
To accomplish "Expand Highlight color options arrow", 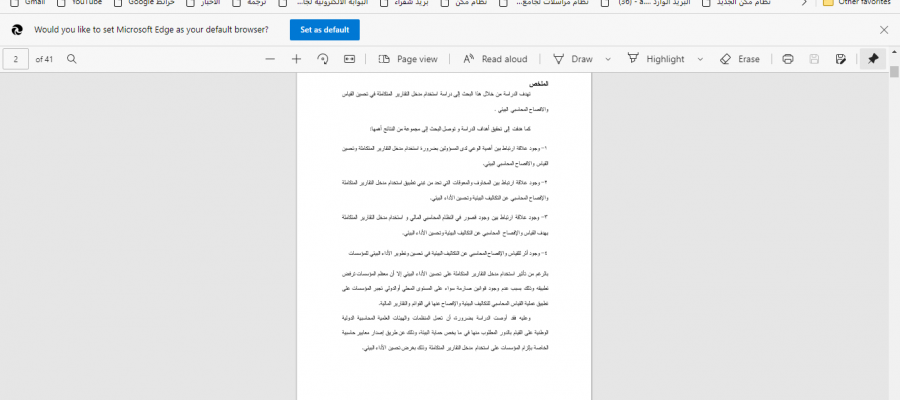I will click(x=700, y=59).
